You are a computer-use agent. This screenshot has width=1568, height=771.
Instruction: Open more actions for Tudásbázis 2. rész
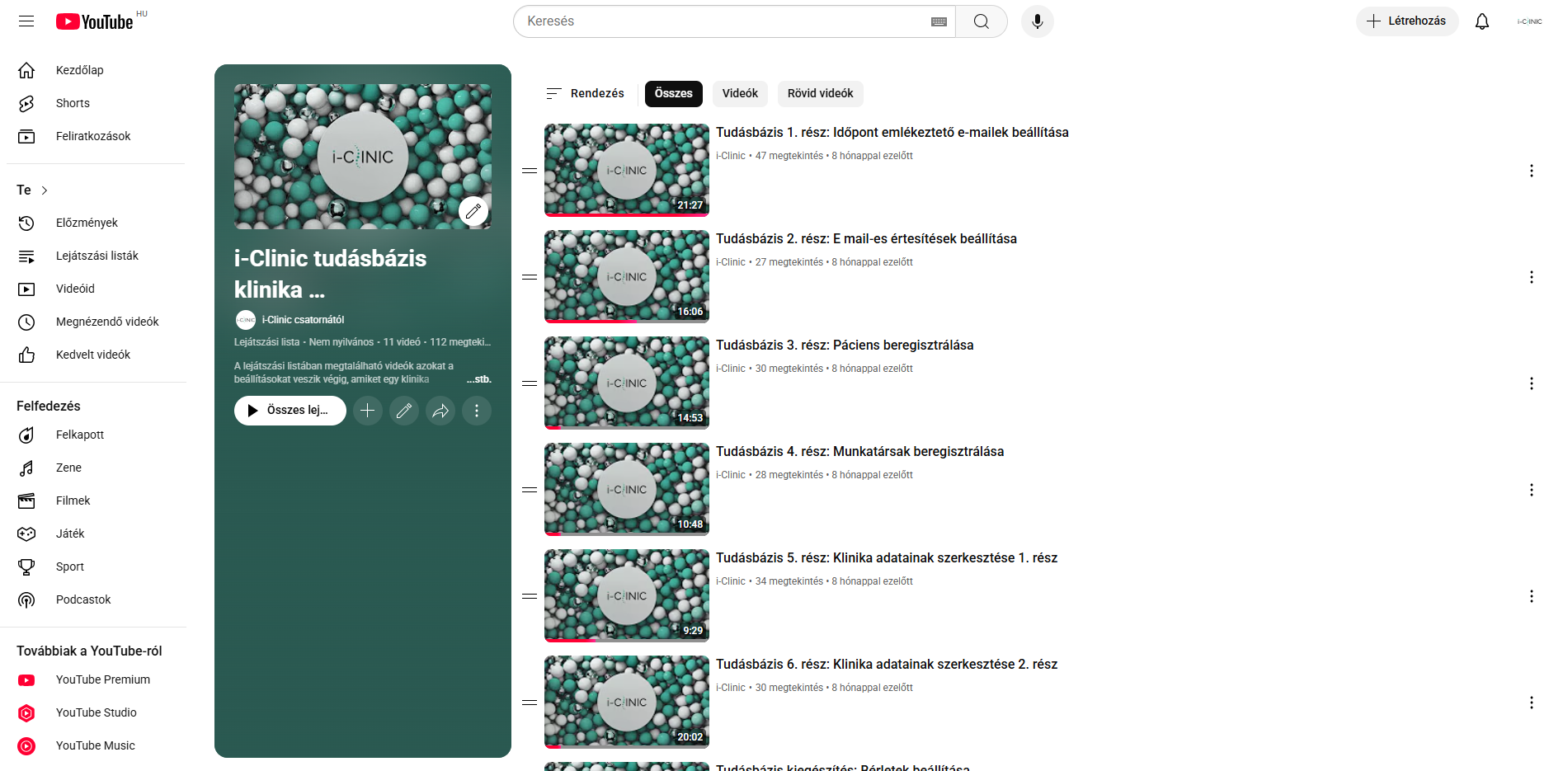[x=1532, y=277]
